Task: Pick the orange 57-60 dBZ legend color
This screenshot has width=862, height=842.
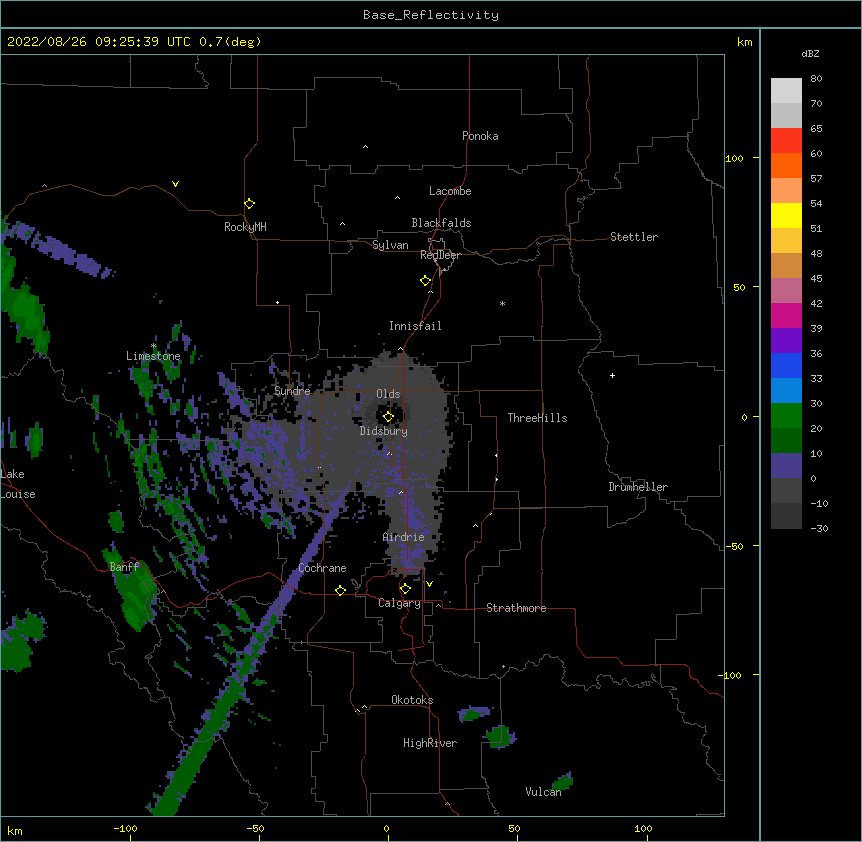Action: coord(786,166)
